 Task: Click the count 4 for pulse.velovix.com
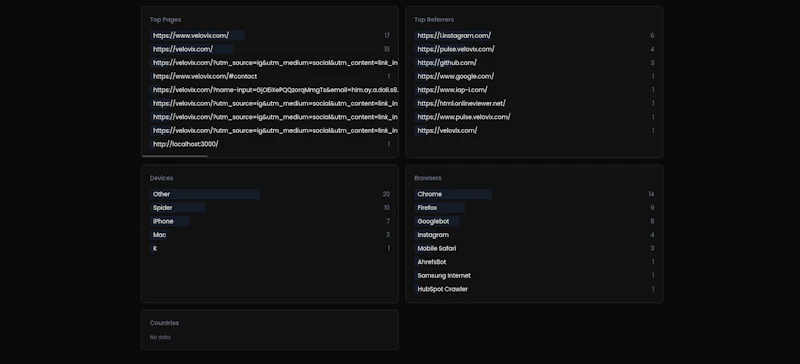click(652, 50)
